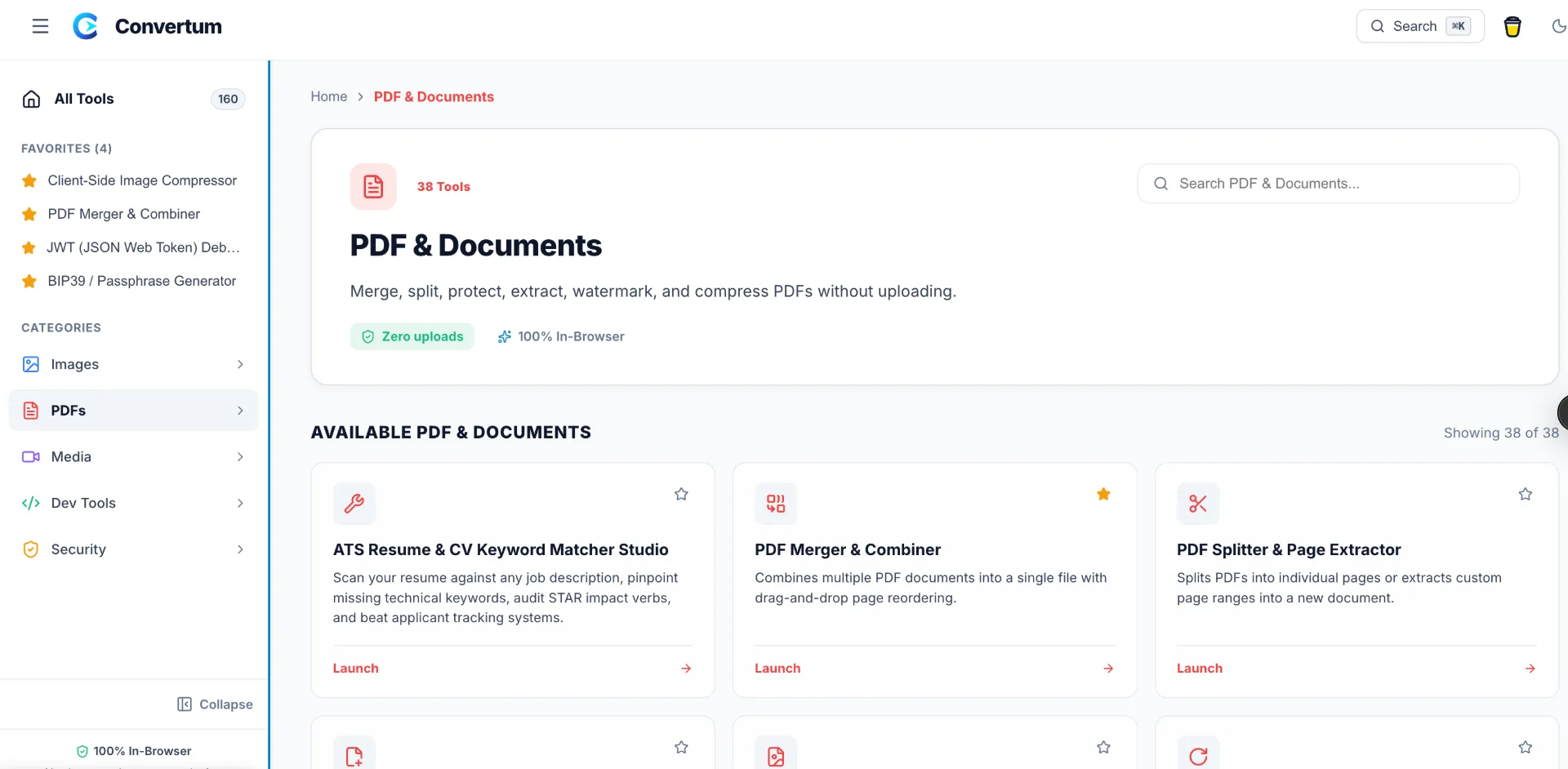
Task: Favorite tool card below PDF Merger card
Action: pyautogui.click(x=1103, y=747)
